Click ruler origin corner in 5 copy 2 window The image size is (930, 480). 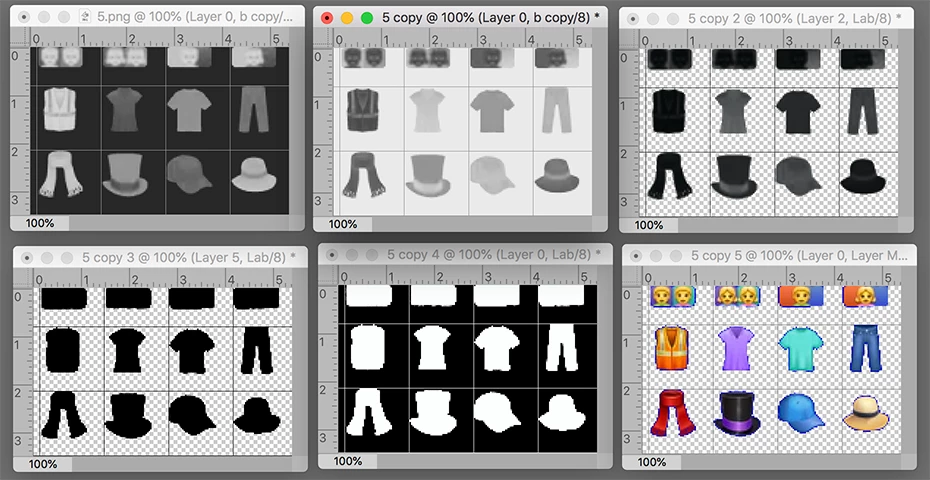(628, 40)
